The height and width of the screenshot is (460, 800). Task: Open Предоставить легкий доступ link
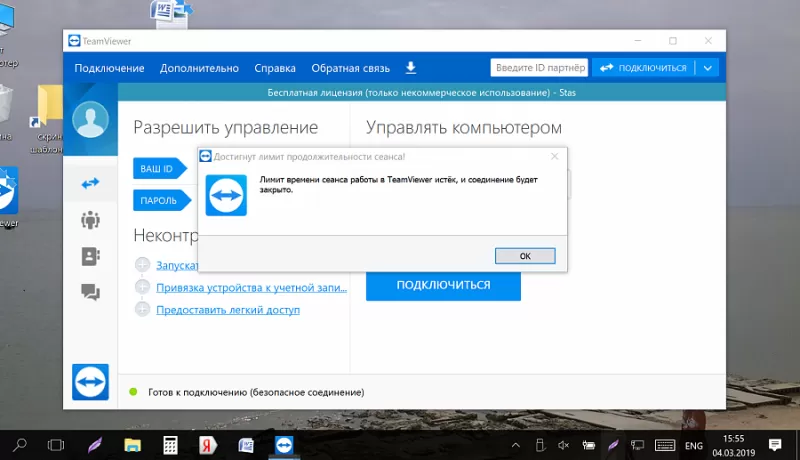[228, 310]
